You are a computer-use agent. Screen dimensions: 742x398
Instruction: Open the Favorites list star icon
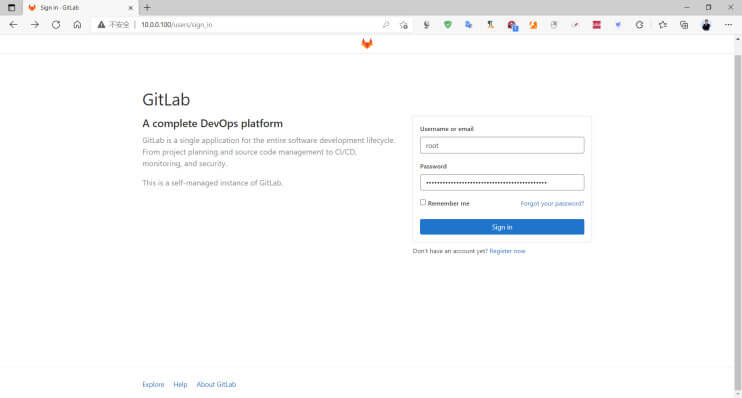(x=662, y=25)
